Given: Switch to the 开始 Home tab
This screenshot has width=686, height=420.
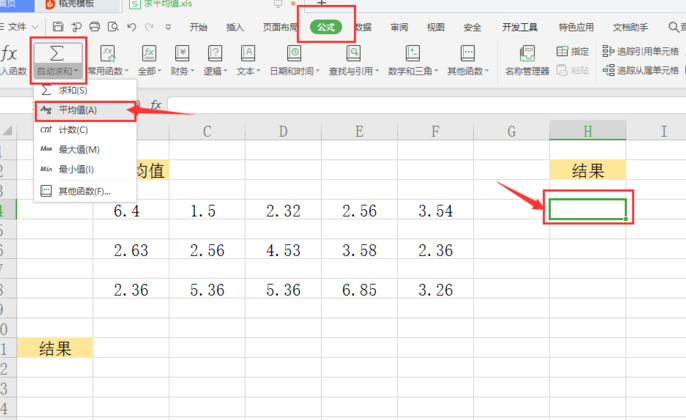Looking at the screenshot, I should coord(198,27).
